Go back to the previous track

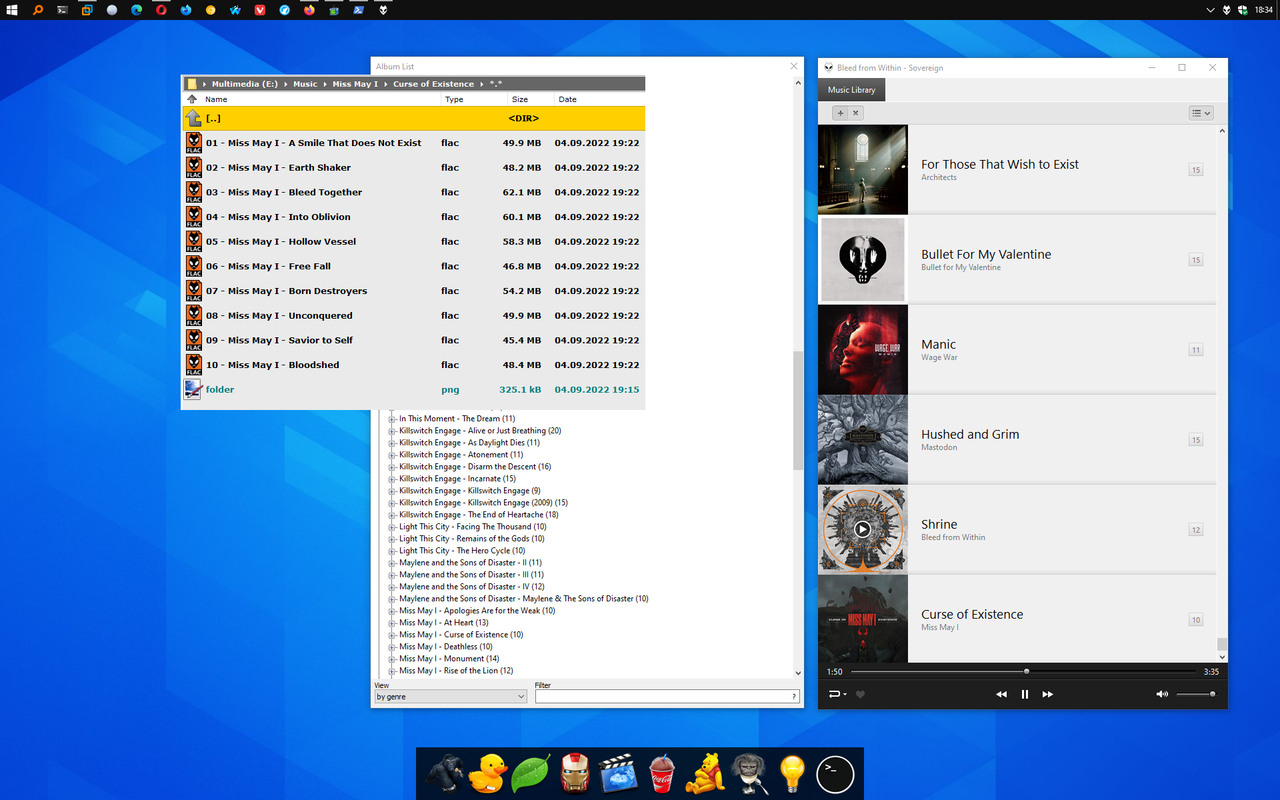1001,694
